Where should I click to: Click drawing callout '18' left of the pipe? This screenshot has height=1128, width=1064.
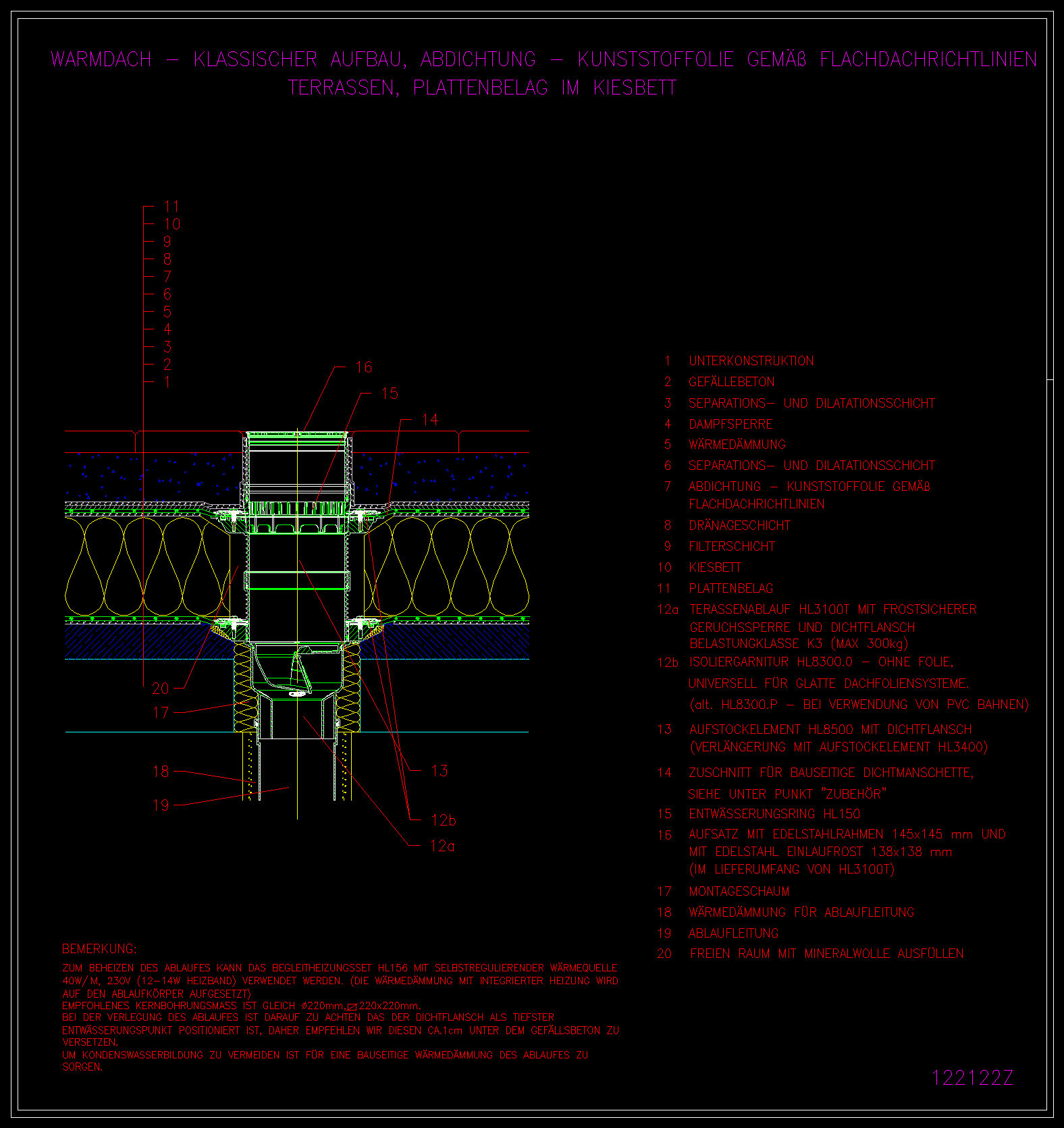161,772
